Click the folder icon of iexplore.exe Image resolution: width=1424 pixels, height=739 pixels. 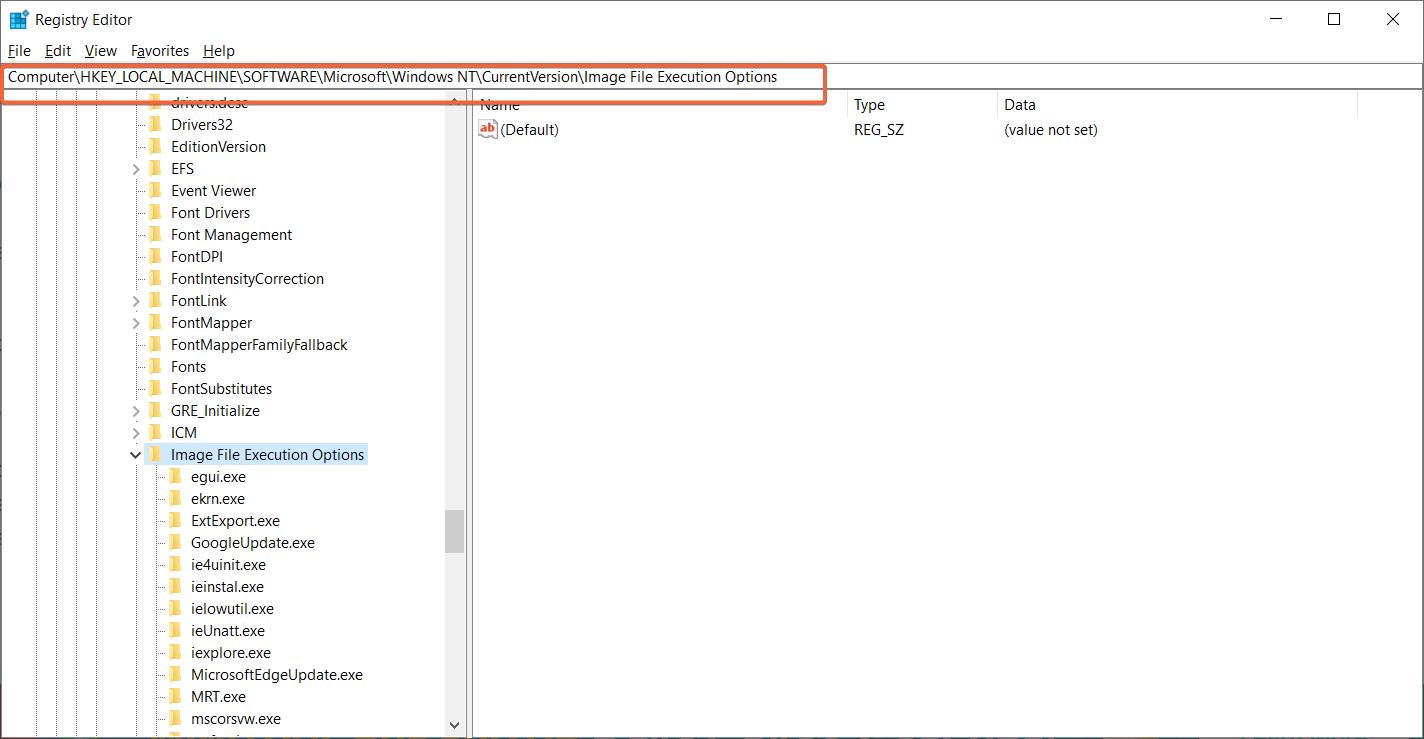pyautogui.click(x=175, y=653)
